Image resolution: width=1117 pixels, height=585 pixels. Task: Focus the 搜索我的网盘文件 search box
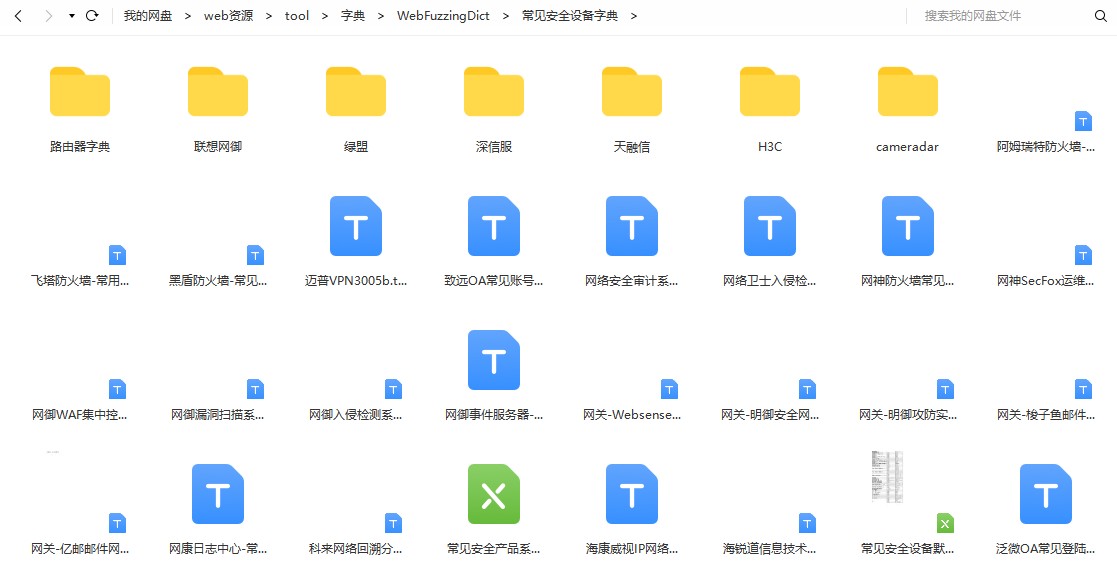tap(1004, 16)
